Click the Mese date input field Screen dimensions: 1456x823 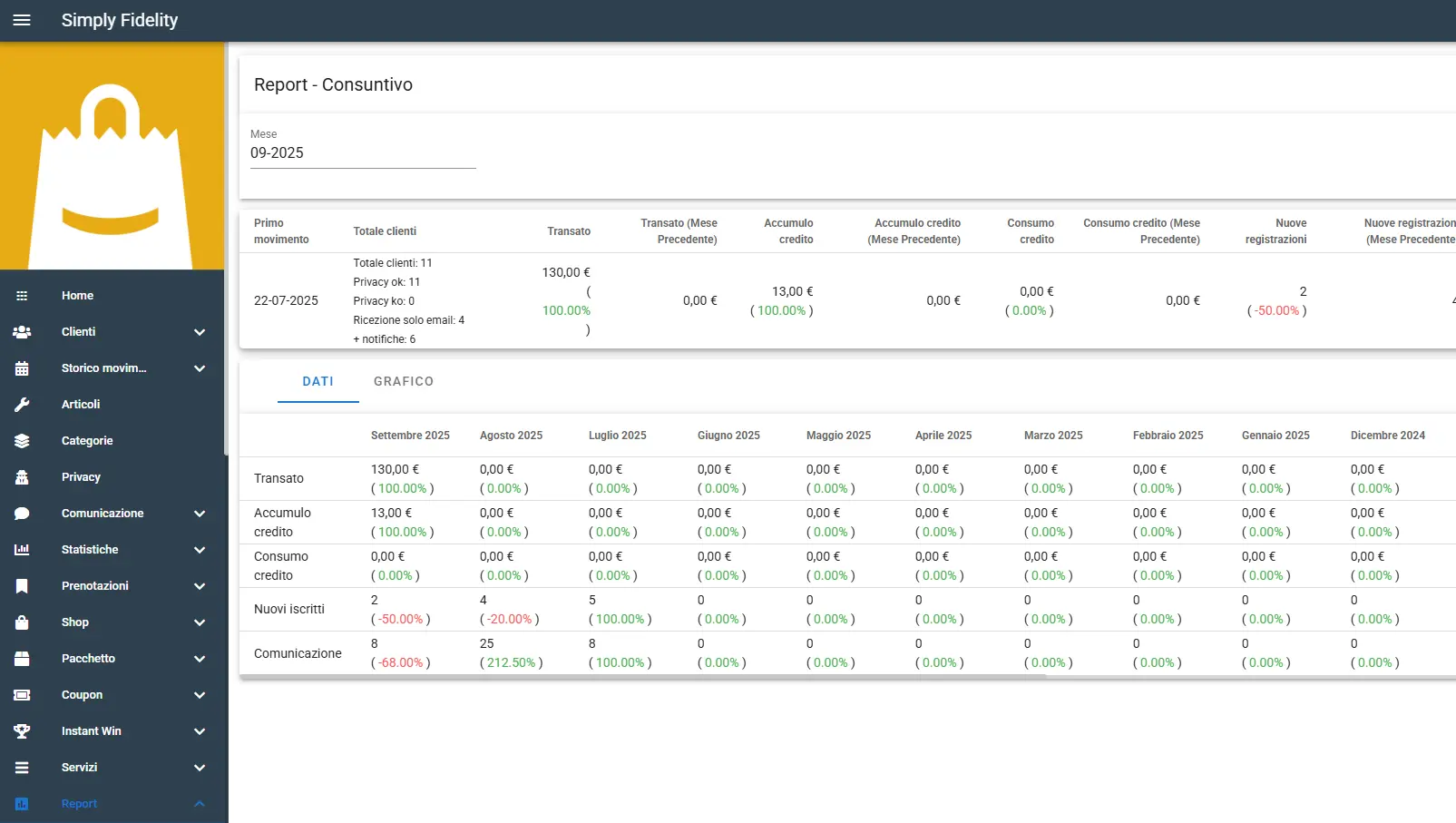363,153
